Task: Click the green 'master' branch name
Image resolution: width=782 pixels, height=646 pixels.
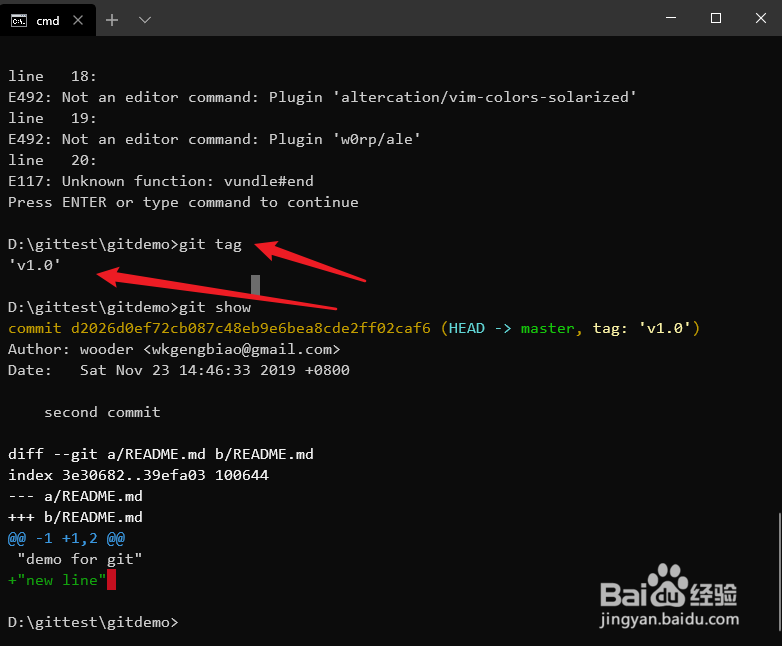Action: click(548, 328)
